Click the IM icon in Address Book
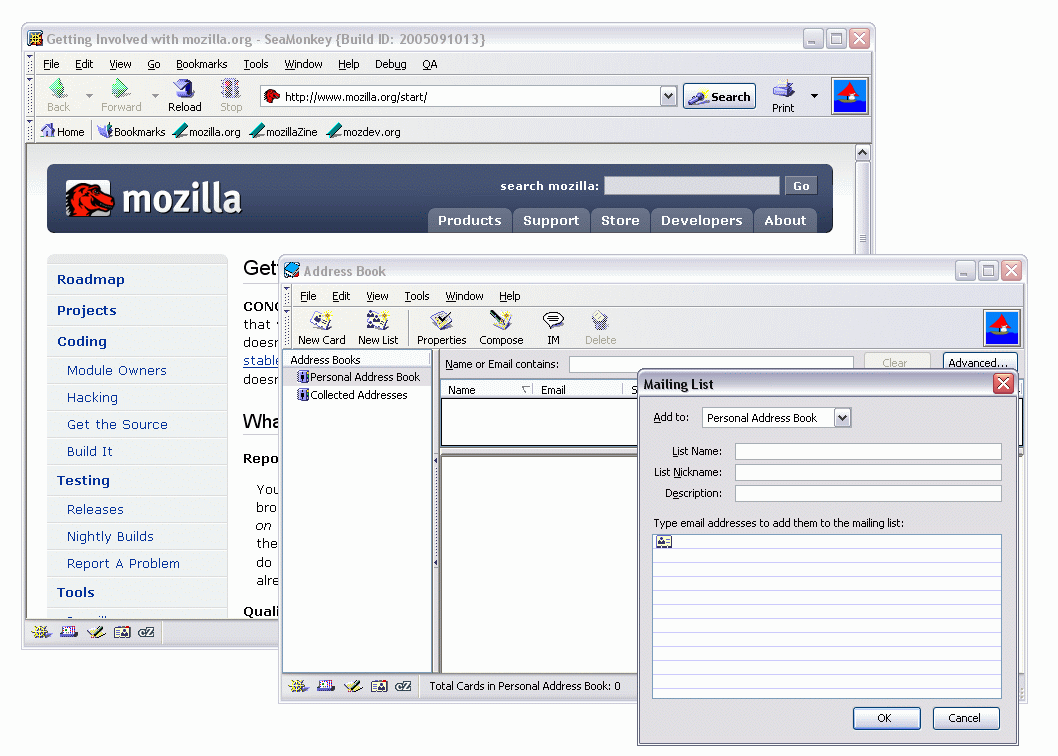This screenshot has width=1058, height=756. (553, 328)
